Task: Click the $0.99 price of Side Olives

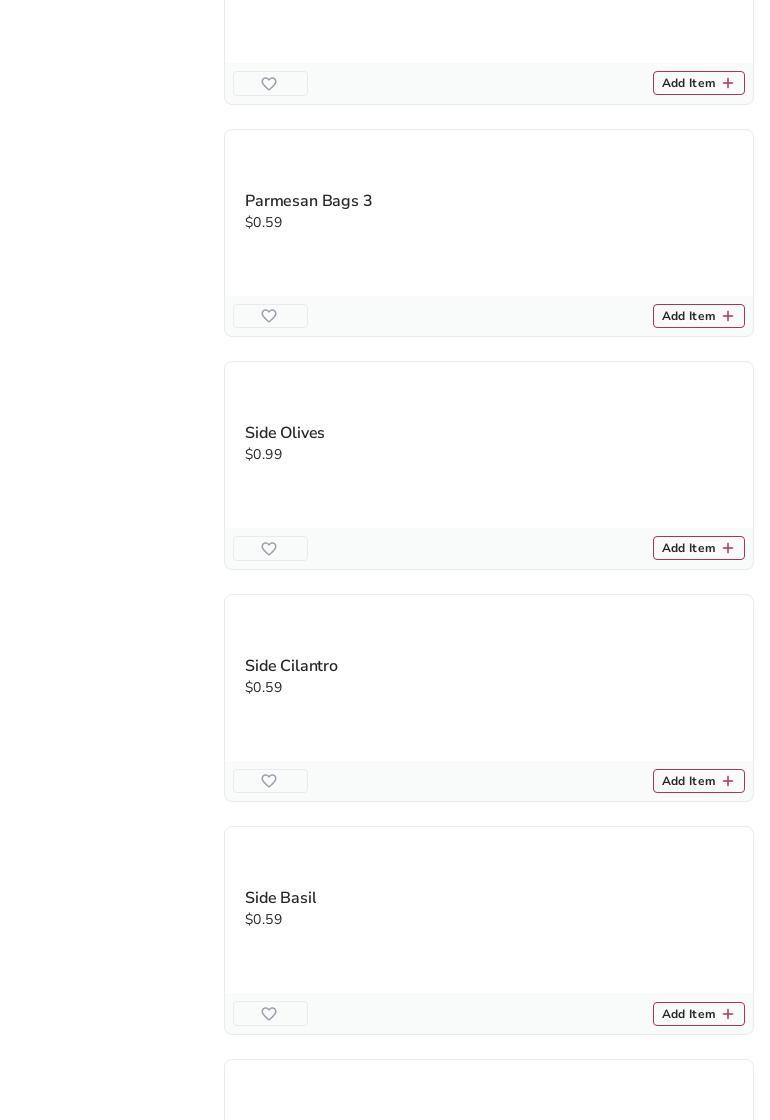Action: [x=264, y=455]
